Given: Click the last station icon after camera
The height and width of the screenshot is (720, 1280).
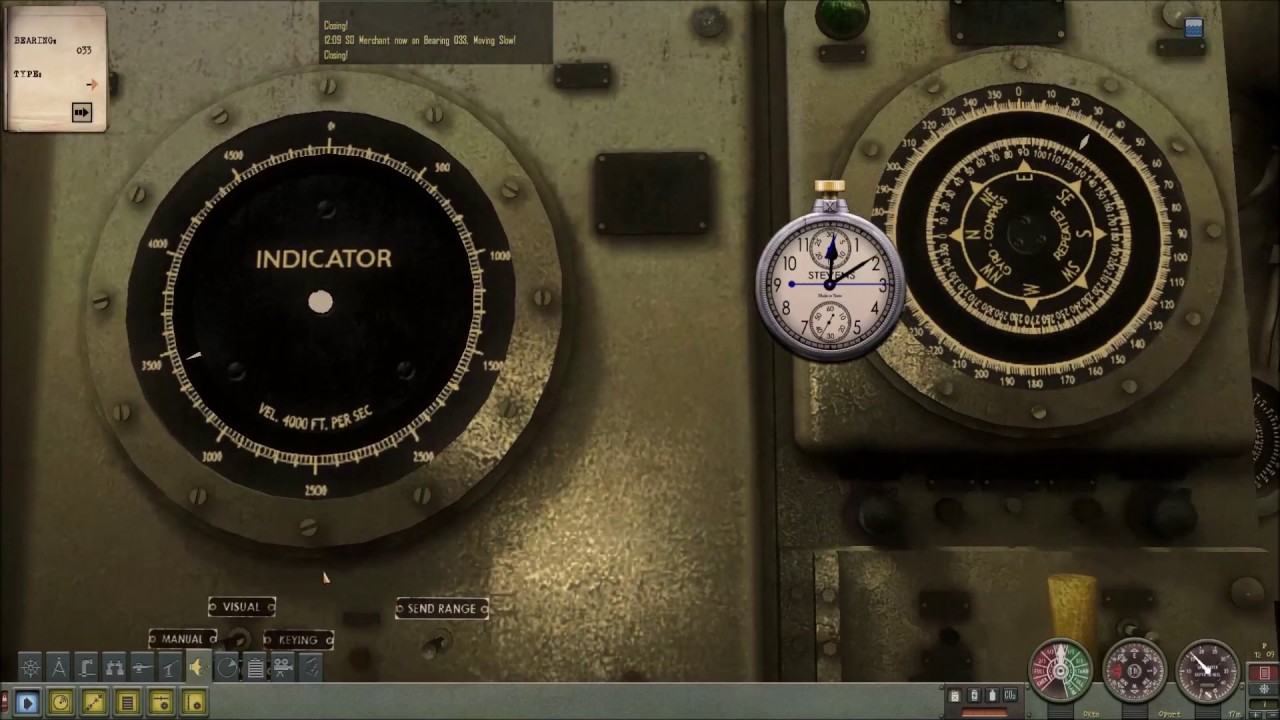Looking at the screenshot, I should tap(311, 667).
